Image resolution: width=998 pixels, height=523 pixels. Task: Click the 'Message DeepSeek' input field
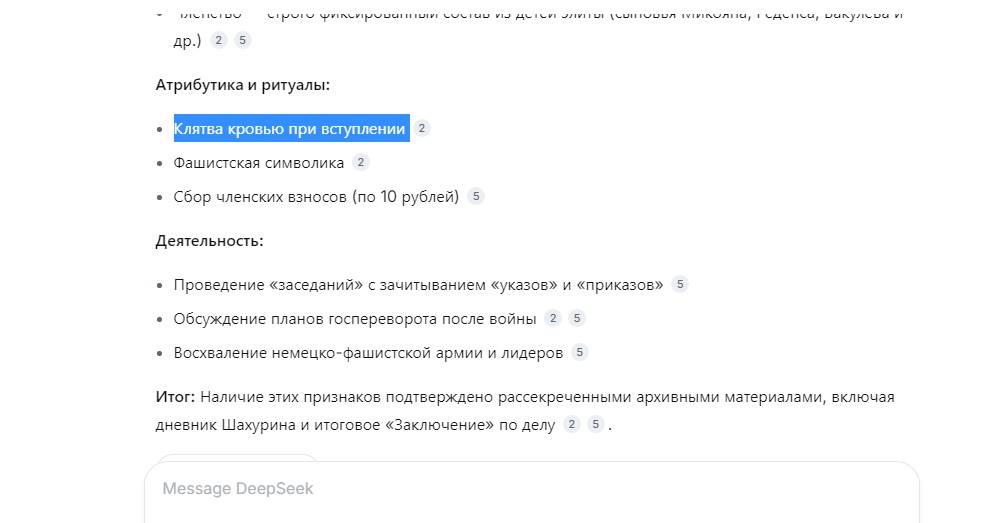[x=531, y=491]
